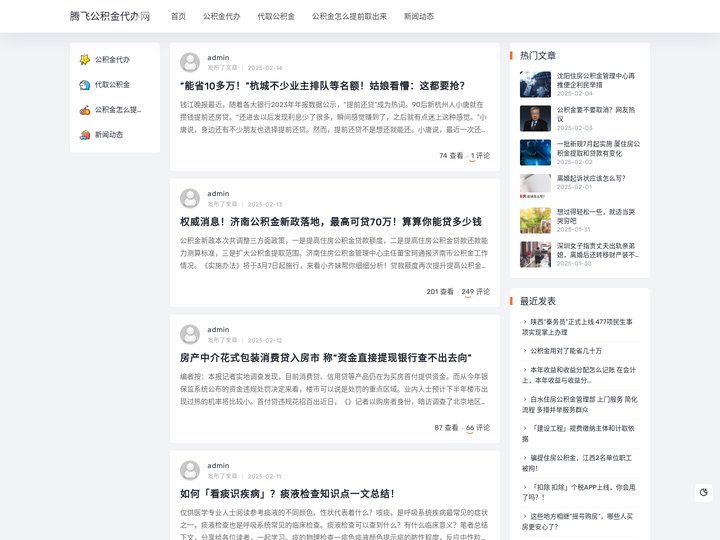The image size is (720, 540).
Task: Open recent post 这些地方相继摇号购房
Action: coord(577,522)
